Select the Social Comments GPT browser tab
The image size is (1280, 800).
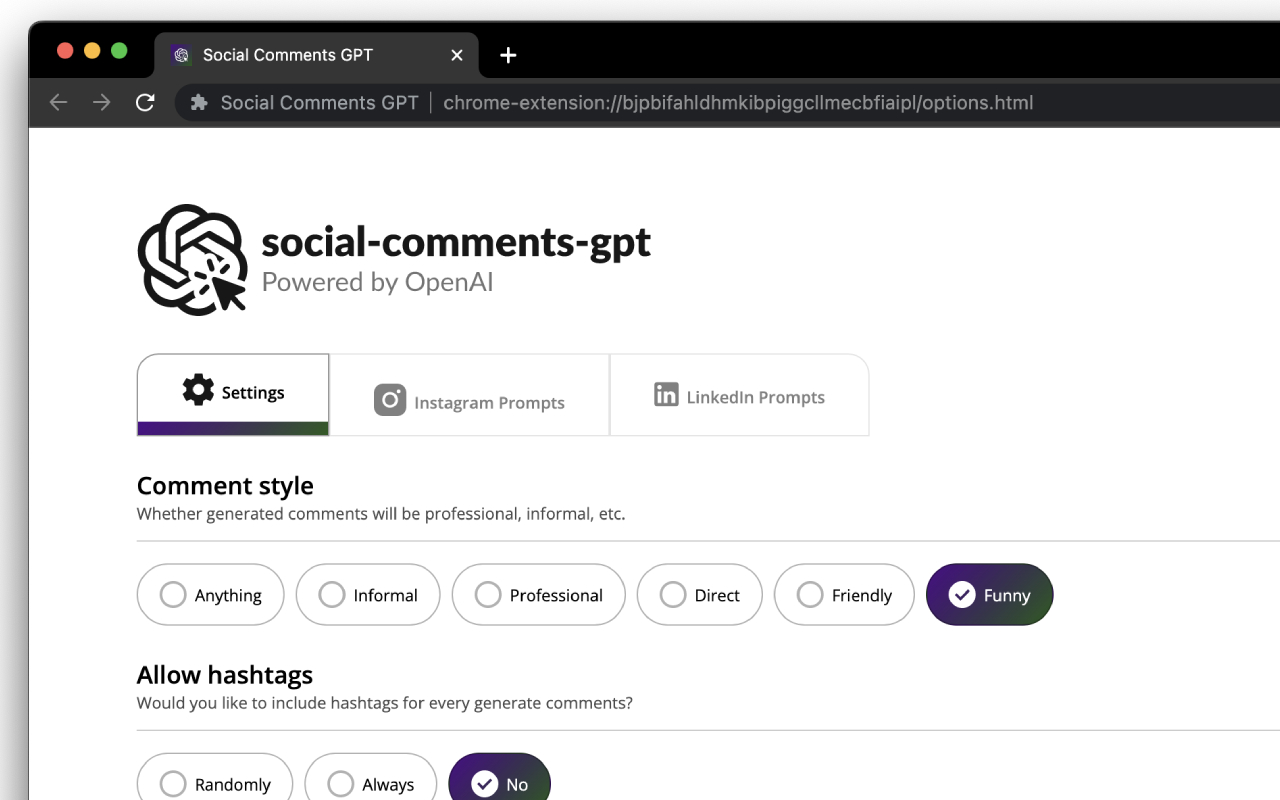317,55
